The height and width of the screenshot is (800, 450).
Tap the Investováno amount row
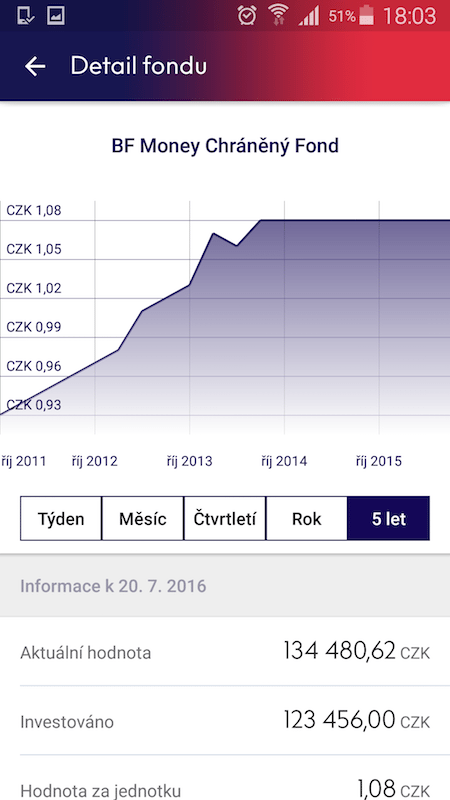[225, 721]
